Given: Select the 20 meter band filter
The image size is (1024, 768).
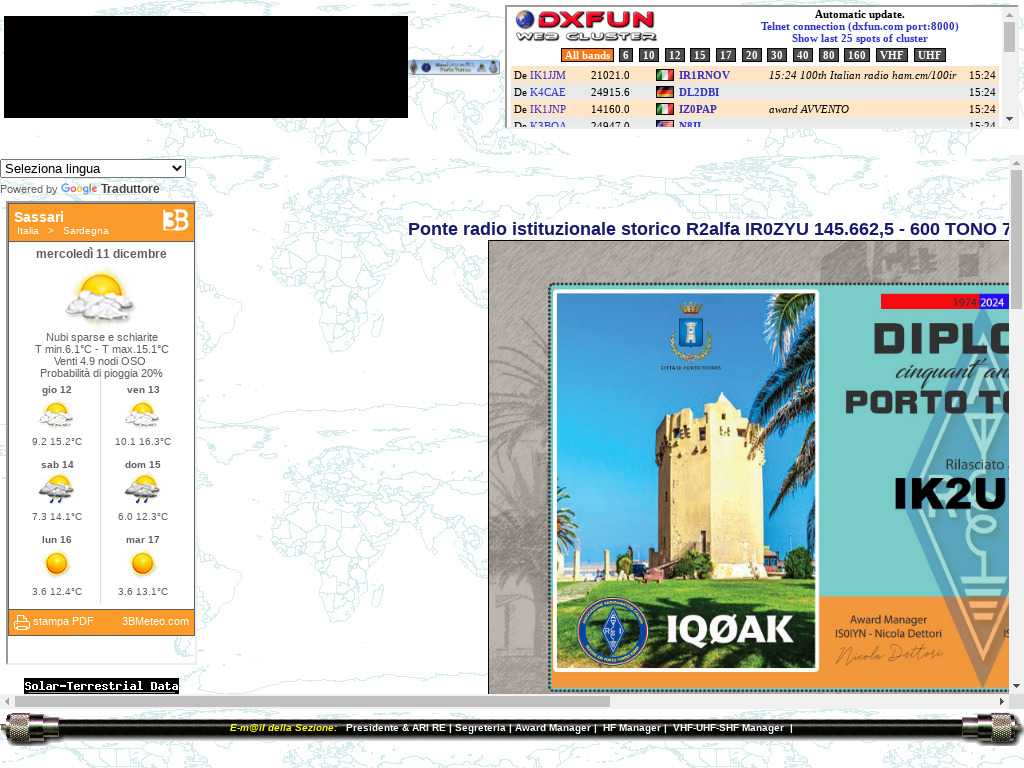Looking at the screenshot, I should click(751, 55).
